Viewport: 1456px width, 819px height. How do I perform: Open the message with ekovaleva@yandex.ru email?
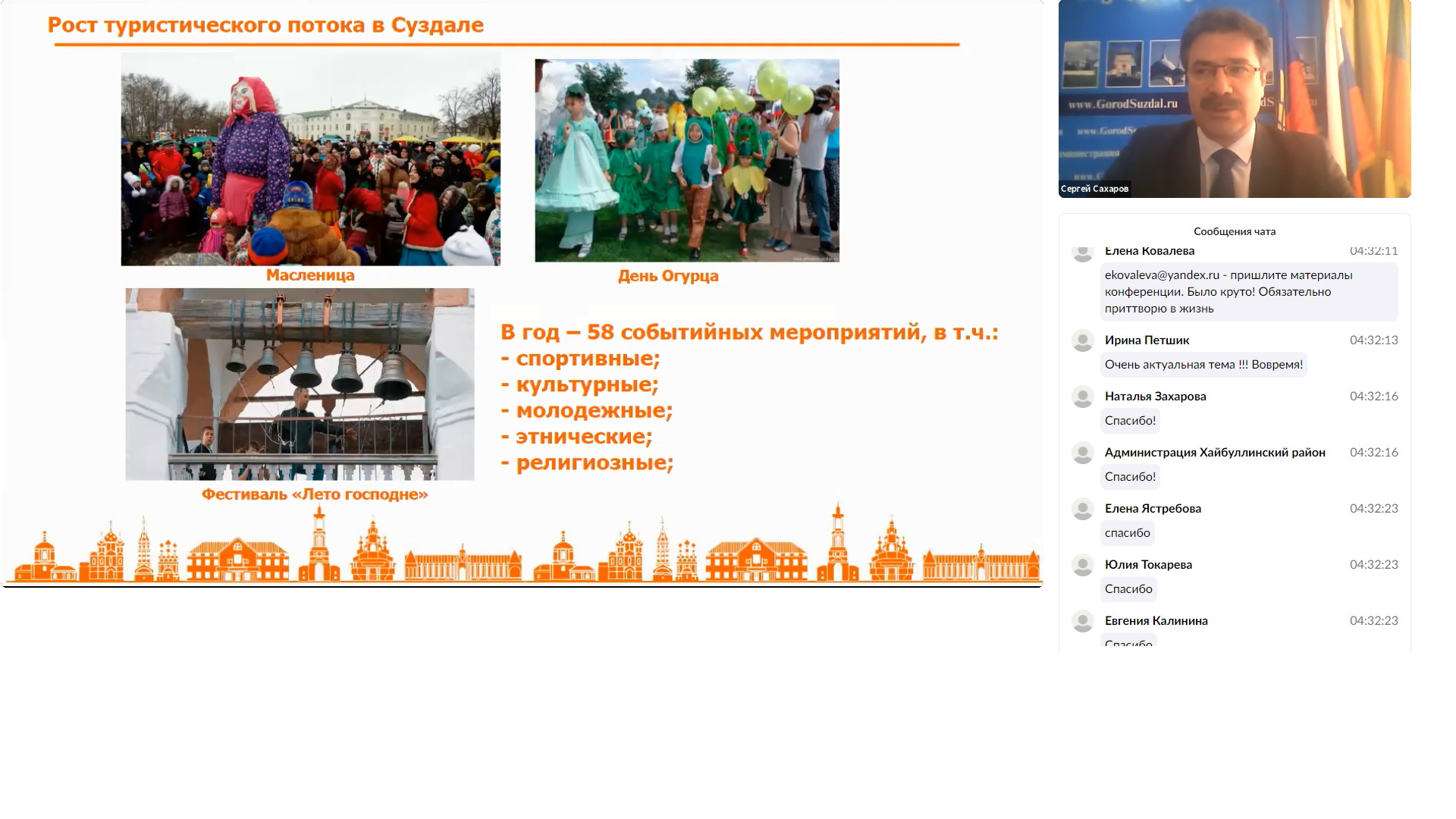[x=1249, y=292]
